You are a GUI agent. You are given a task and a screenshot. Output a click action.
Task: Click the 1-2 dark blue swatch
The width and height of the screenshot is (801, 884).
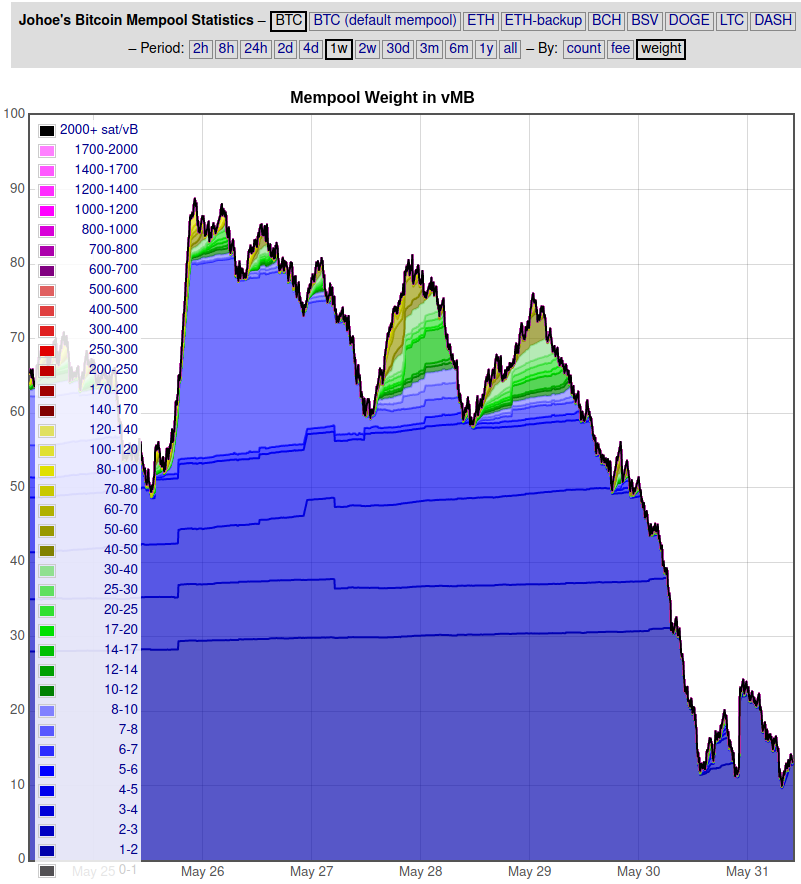(47, 851)
